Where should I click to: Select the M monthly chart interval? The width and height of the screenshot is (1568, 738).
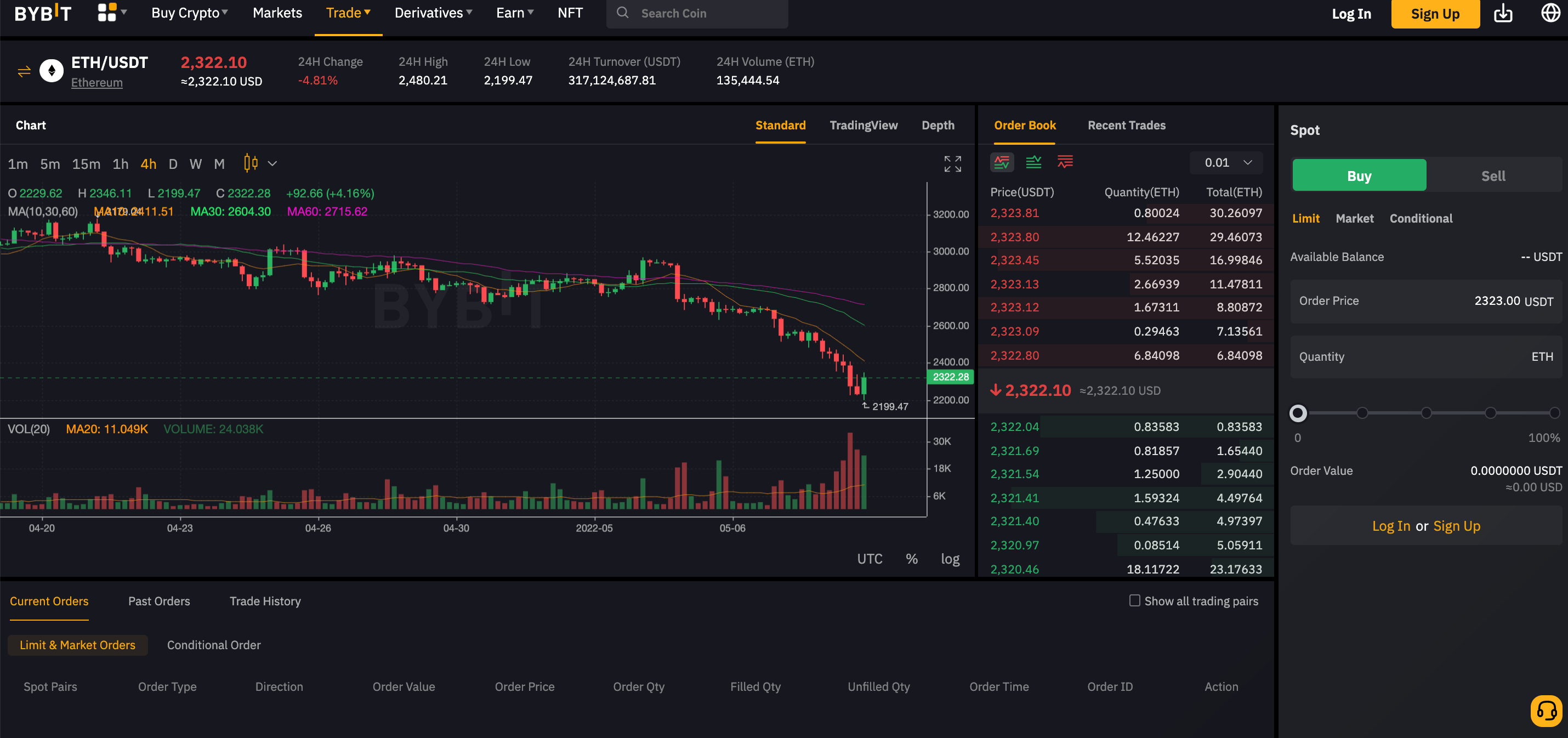219,164
